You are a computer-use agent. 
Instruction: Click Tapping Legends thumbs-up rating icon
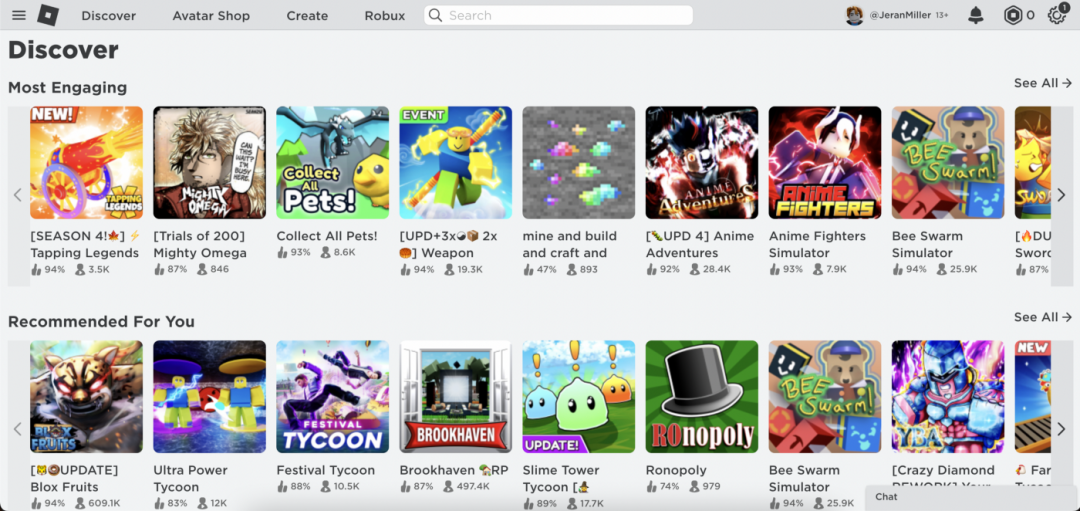[36, 269]
